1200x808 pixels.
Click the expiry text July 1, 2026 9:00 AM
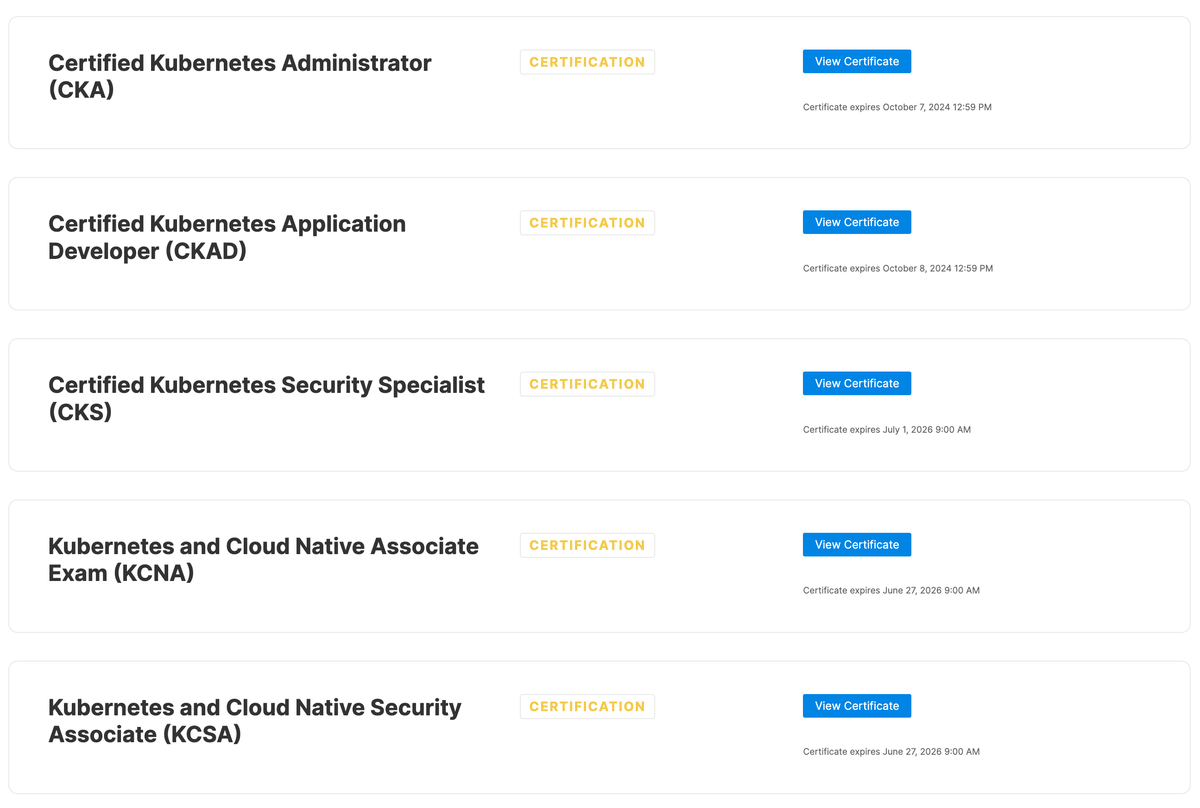pos(927,430)
